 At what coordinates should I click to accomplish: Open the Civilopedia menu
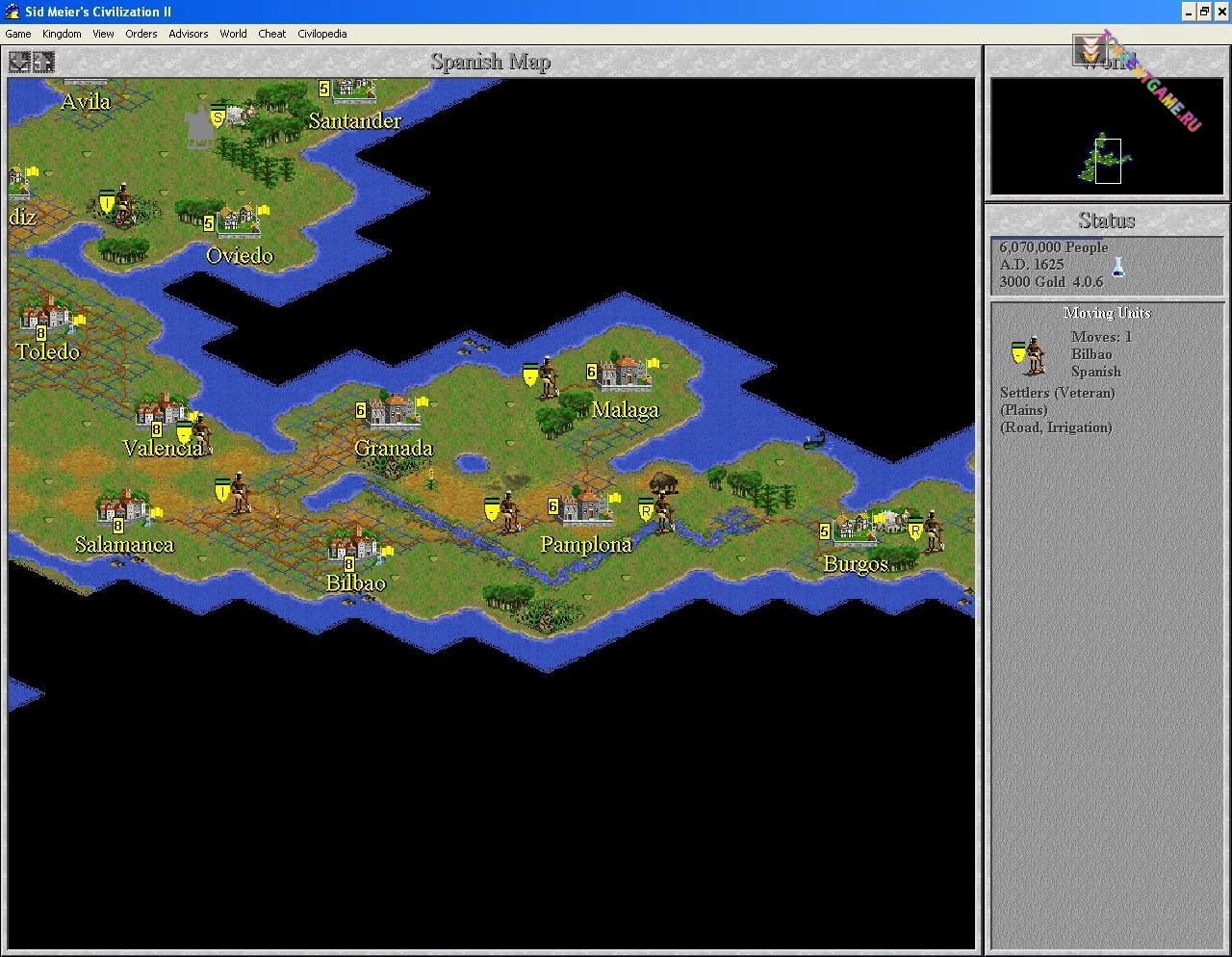pyautogui.click(x=321, y=34)
